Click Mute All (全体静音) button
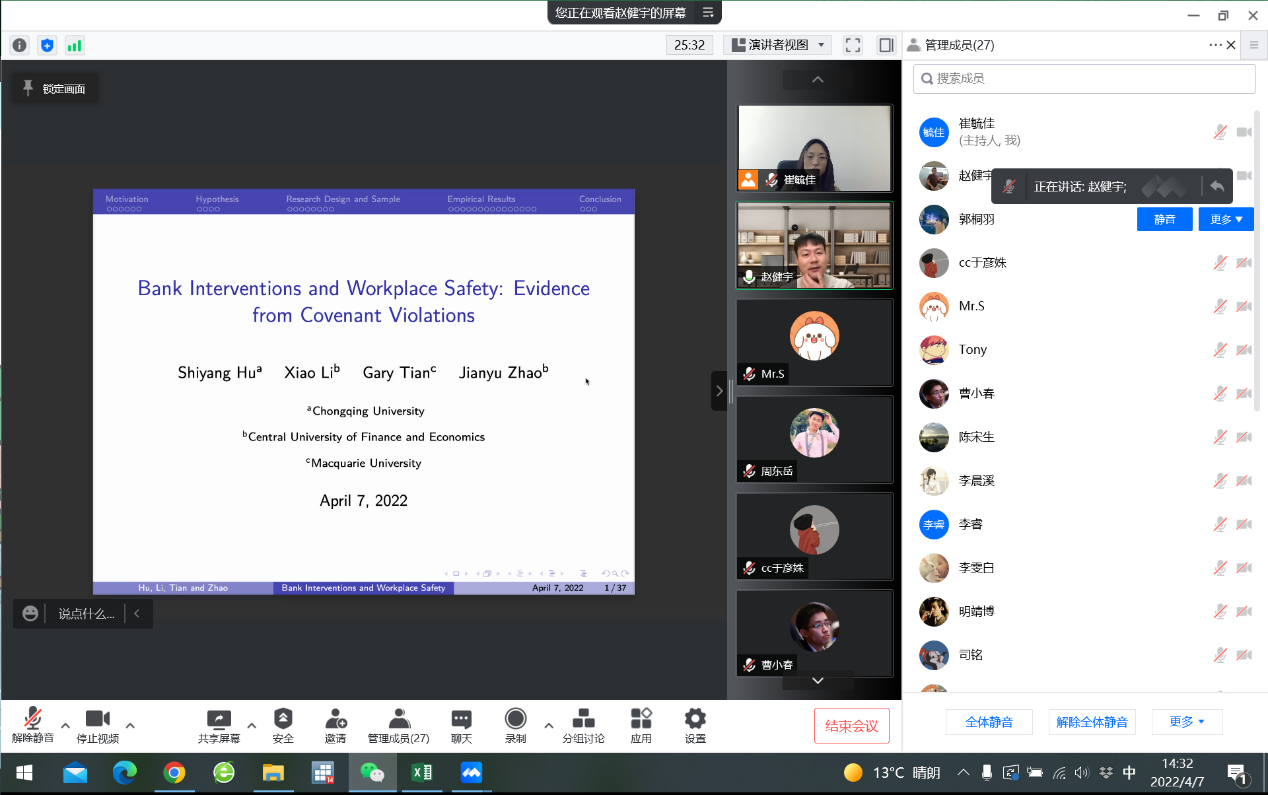Viewport: 1268px width, 795px height. click(x=988, y=722)
